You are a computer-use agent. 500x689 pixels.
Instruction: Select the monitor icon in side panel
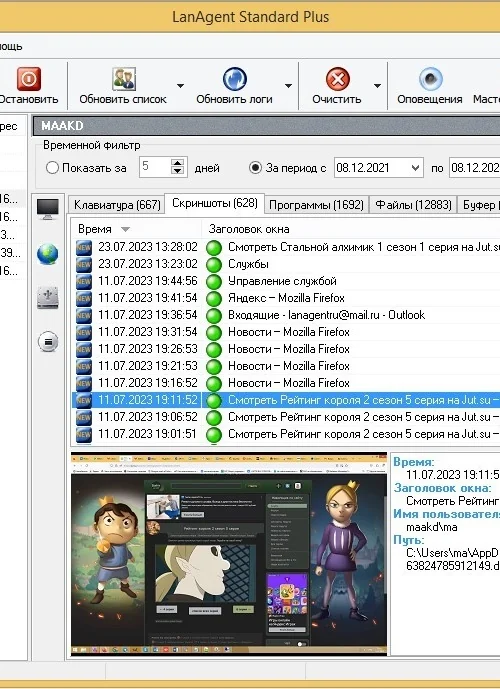47,209
